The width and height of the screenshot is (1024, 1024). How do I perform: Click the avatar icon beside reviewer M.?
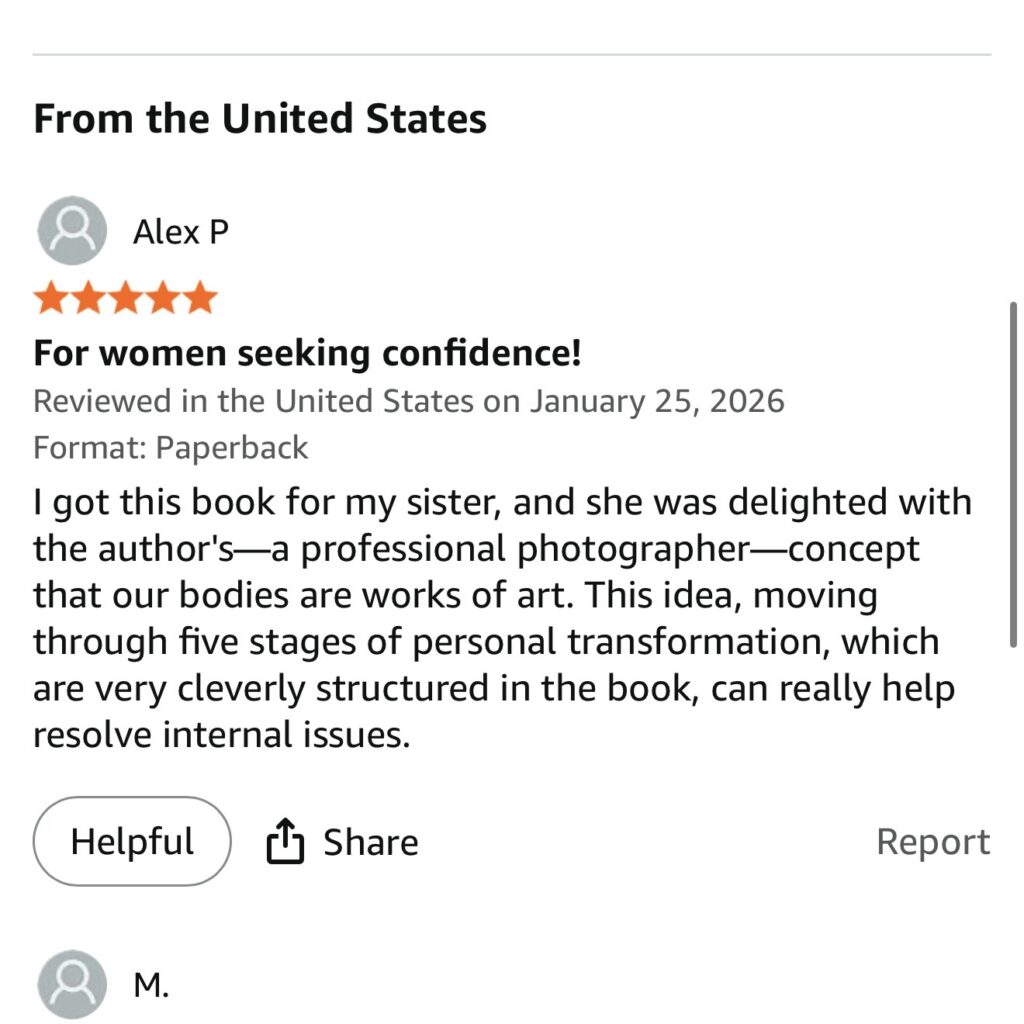tap(72, 984)
